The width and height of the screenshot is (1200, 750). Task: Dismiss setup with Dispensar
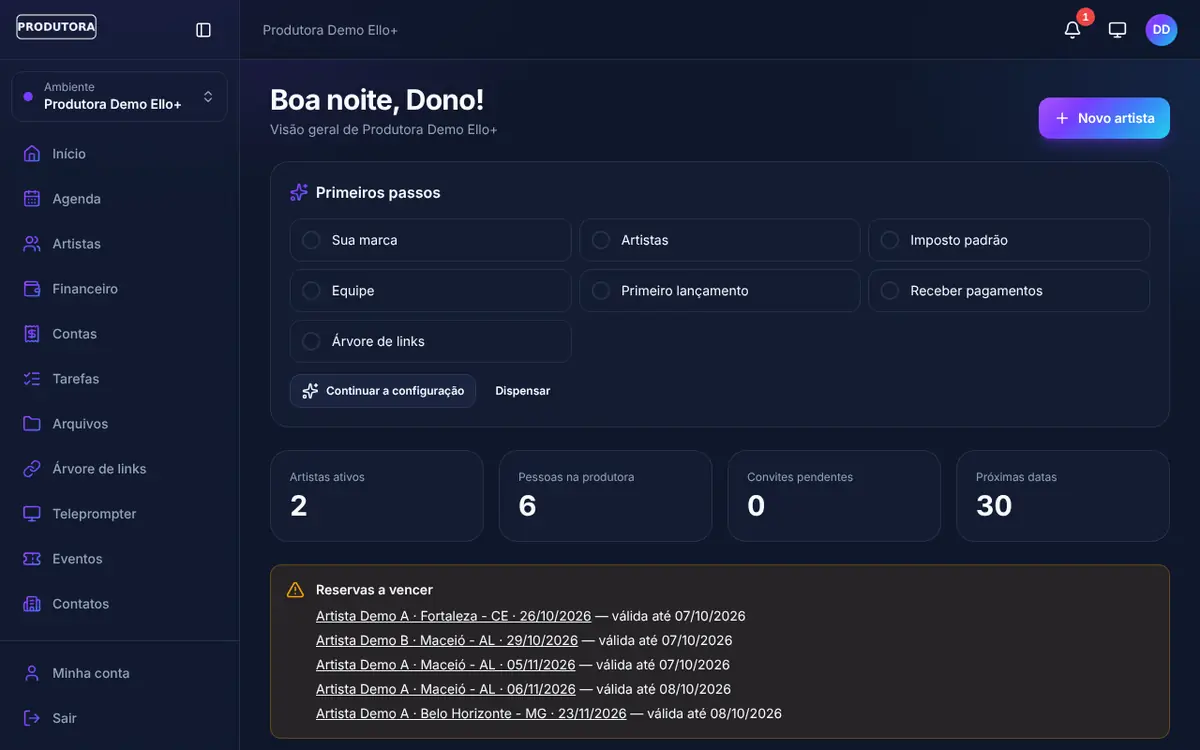click(523, 391)
